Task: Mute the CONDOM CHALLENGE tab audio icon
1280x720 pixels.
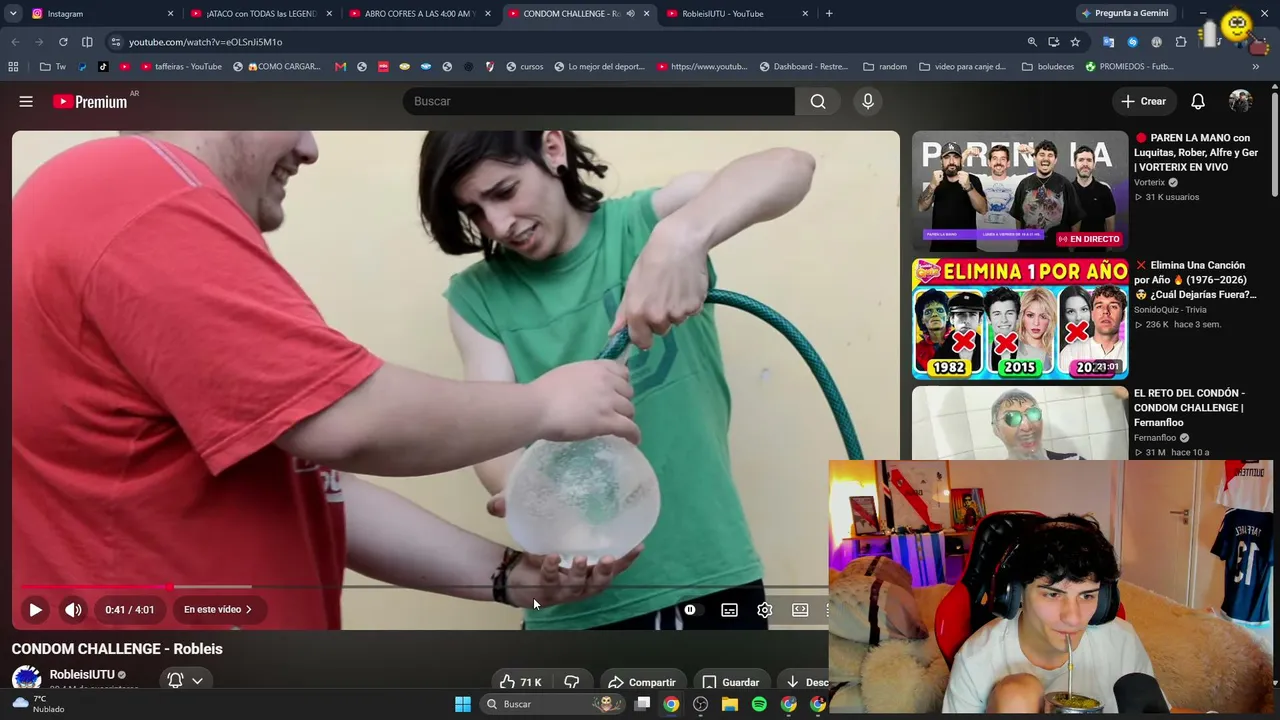Action: [630, 14]
